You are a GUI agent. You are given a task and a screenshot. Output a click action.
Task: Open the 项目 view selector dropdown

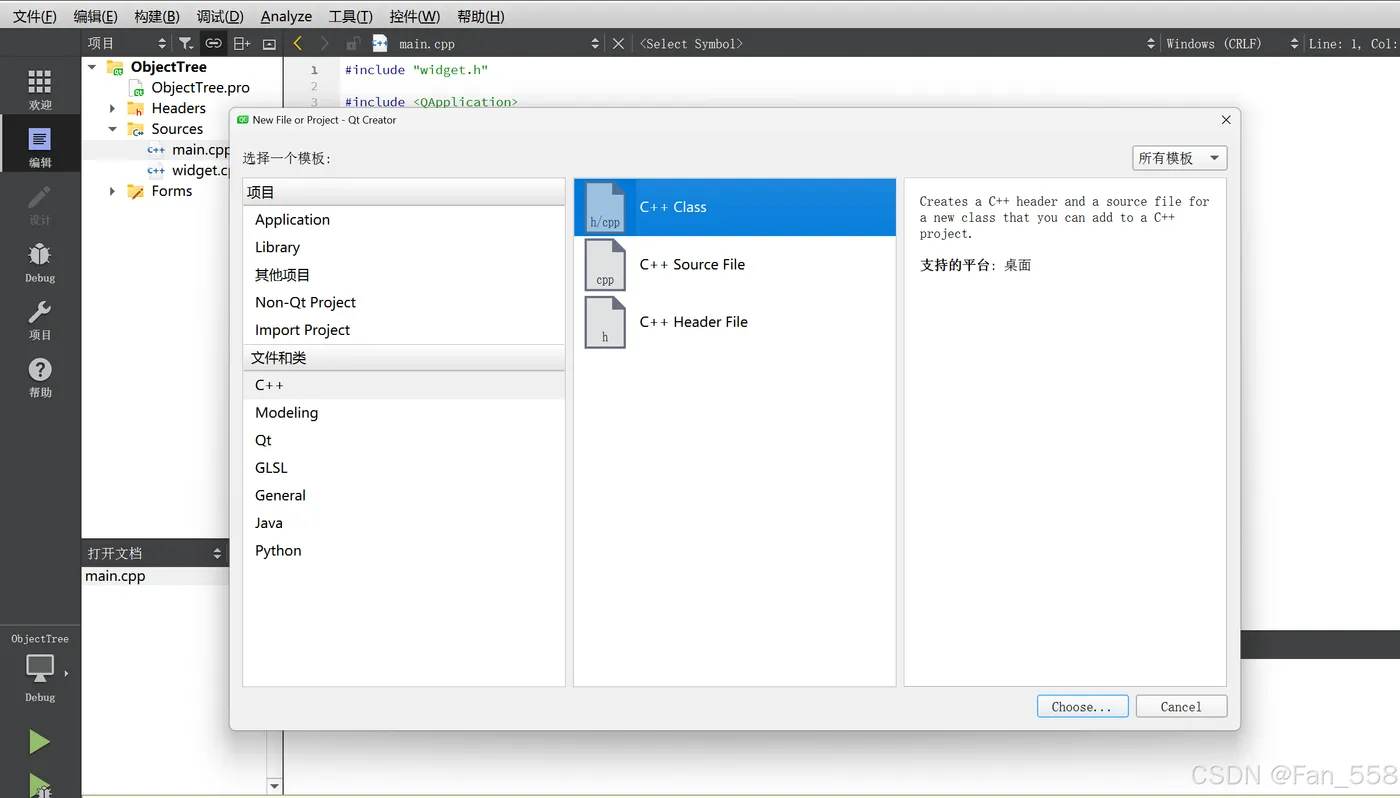pos(127,43)
